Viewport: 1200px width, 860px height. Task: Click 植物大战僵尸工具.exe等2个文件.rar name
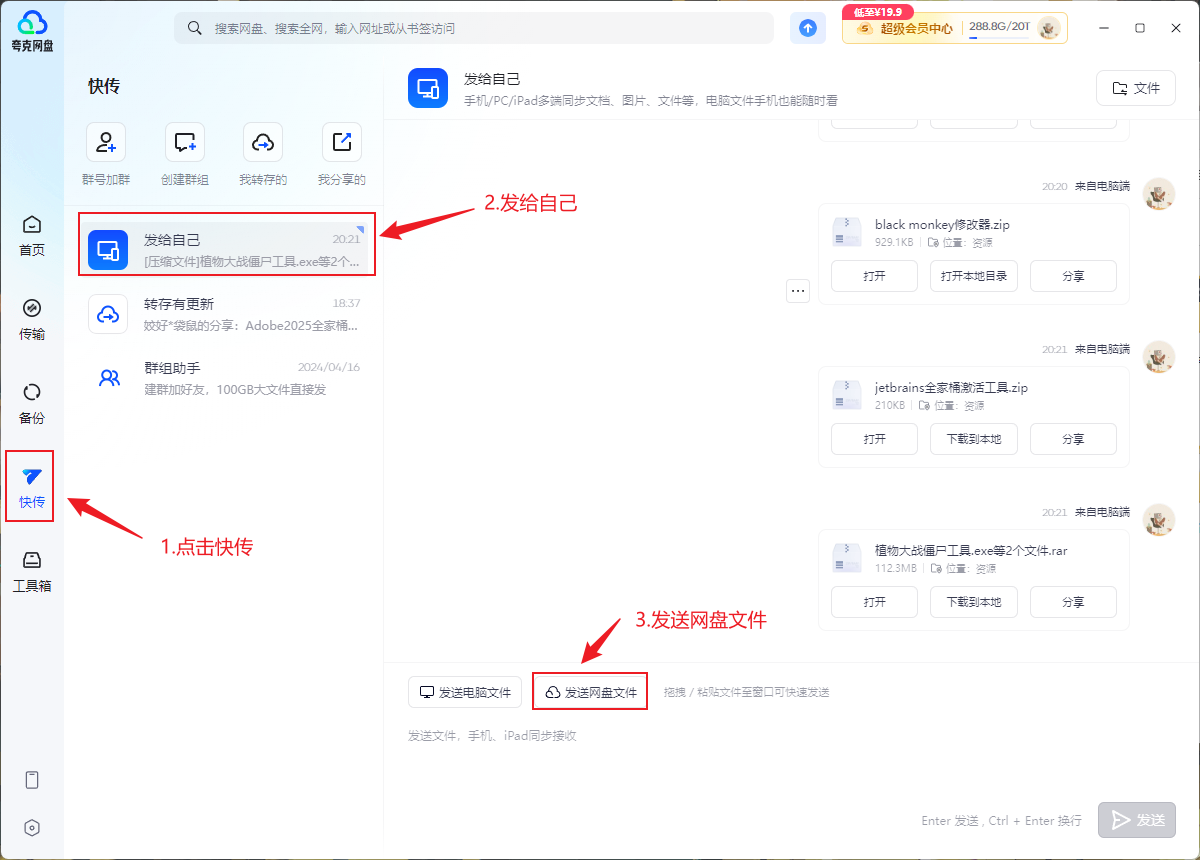click(x=972, y=550)
